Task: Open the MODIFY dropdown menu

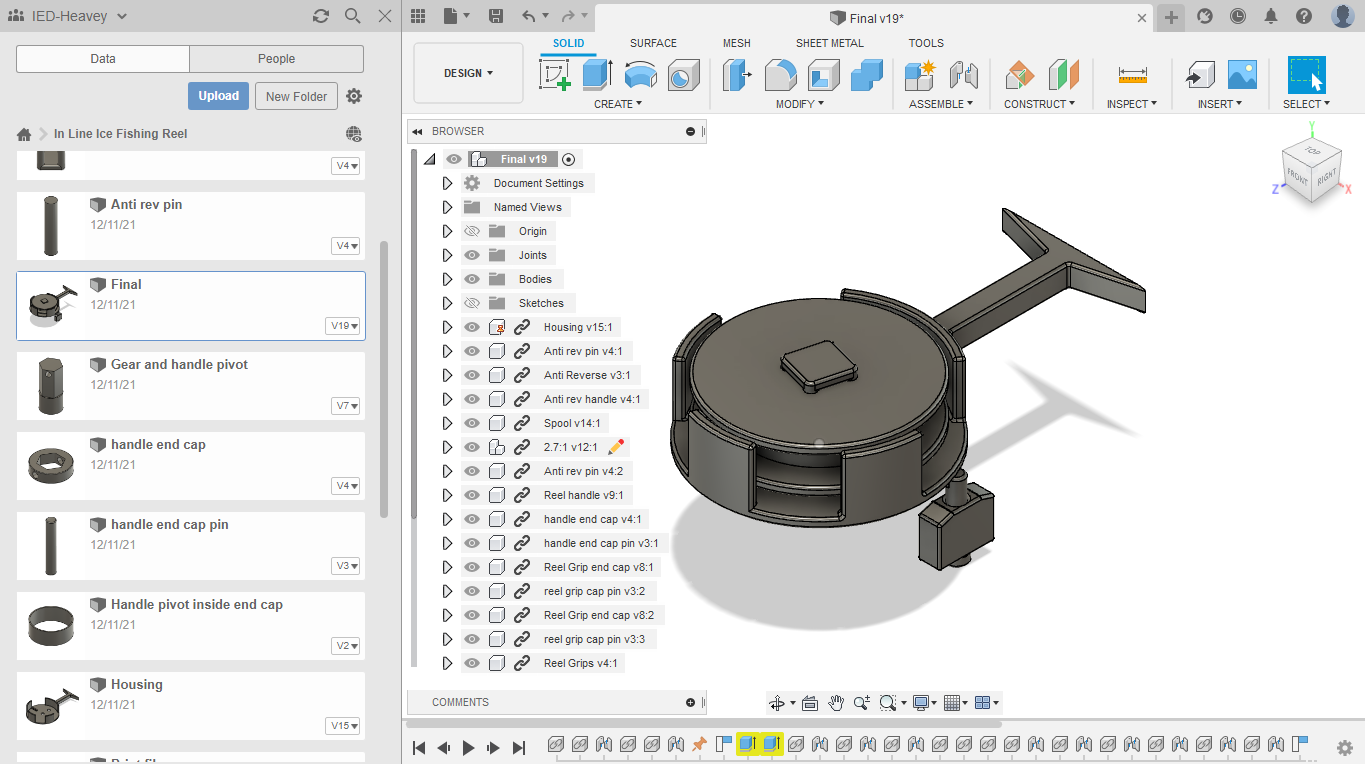Action: tap(799, 103)
